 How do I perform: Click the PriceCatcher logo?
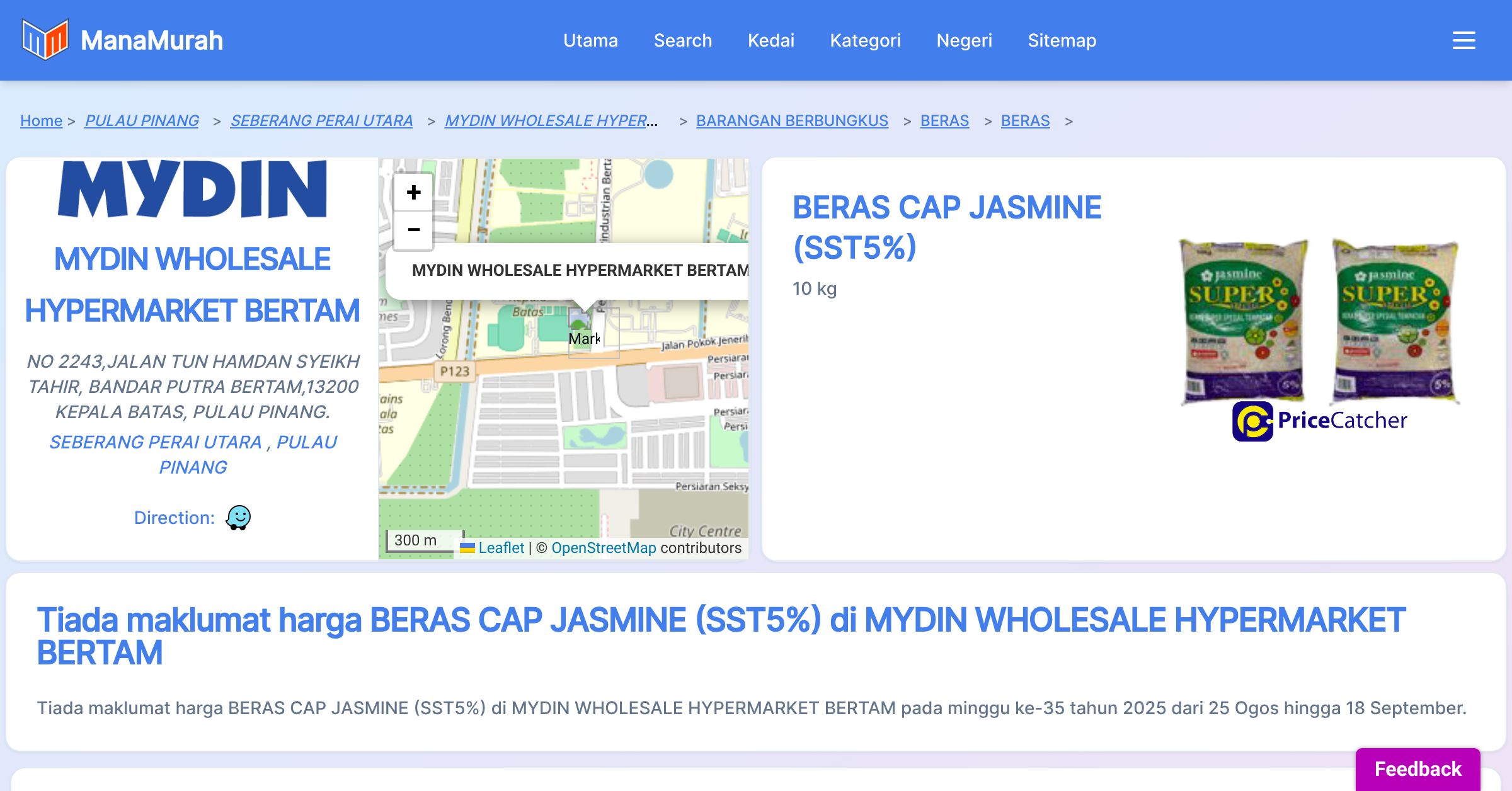click(1319, 421)
